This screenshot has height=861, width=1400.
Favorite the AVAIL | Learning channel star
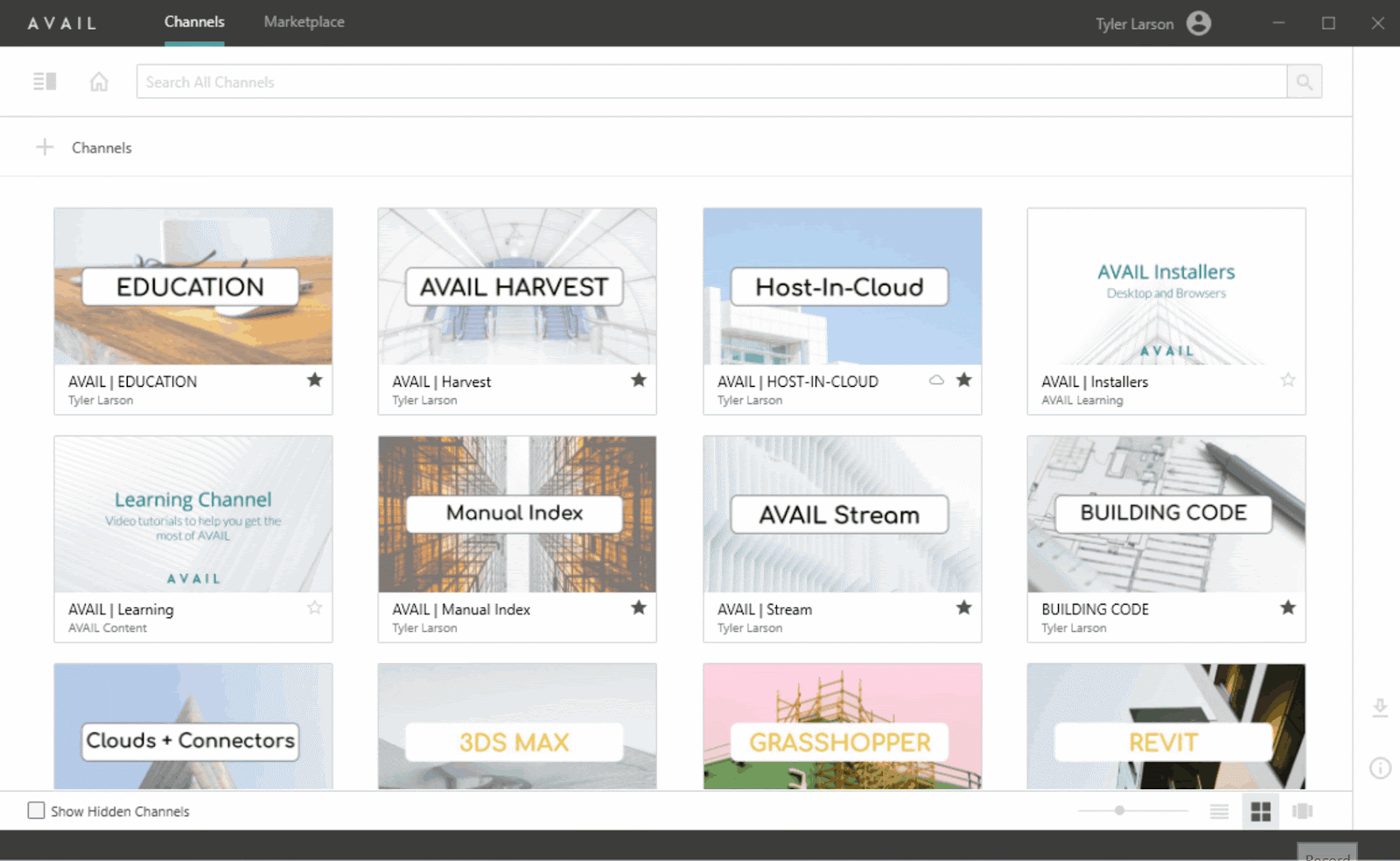315,607
